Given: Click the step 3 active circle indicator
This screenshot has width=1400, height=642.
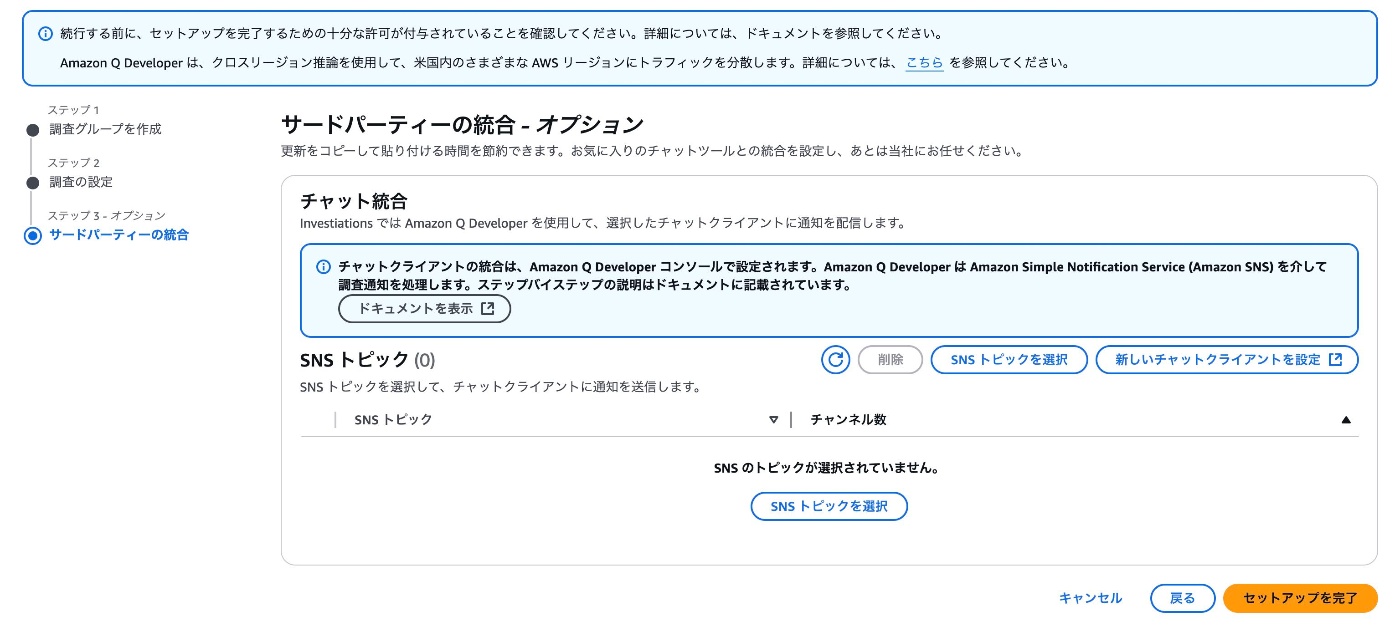Looking at the screenshot, I should [33, 236].
